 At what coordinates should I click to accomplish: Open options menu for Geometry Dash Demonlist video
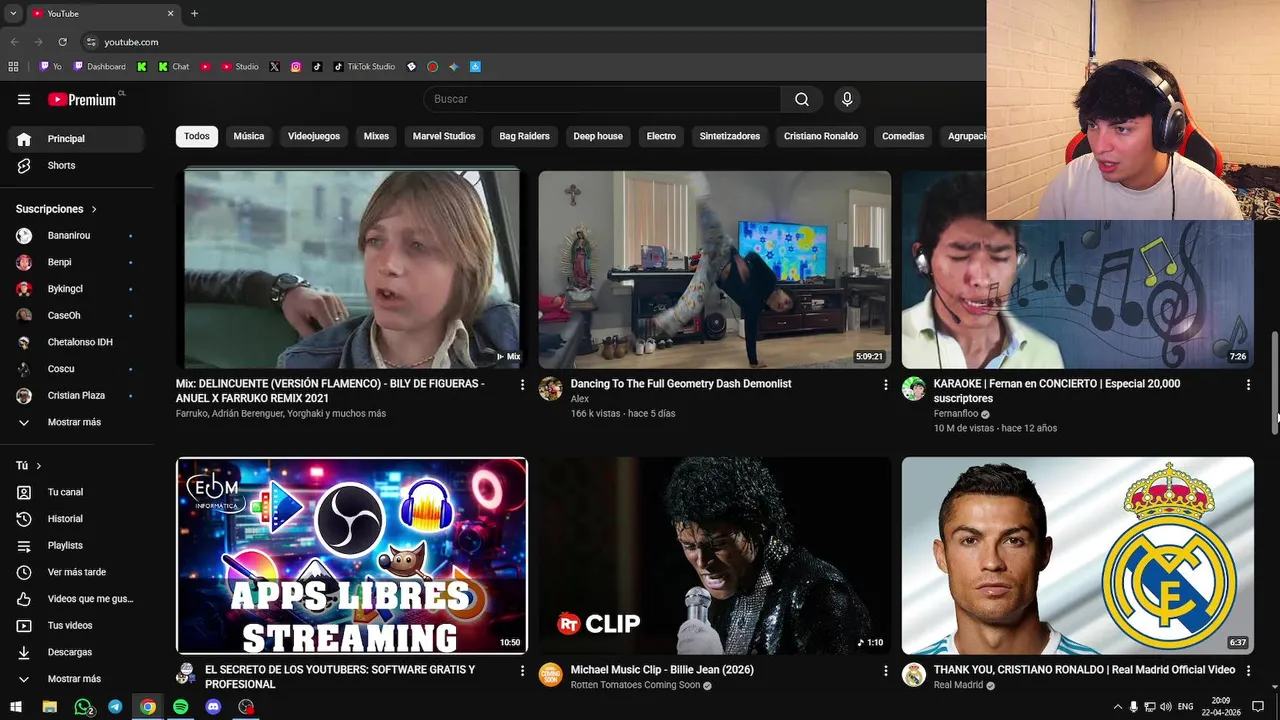tap(885, 385)
